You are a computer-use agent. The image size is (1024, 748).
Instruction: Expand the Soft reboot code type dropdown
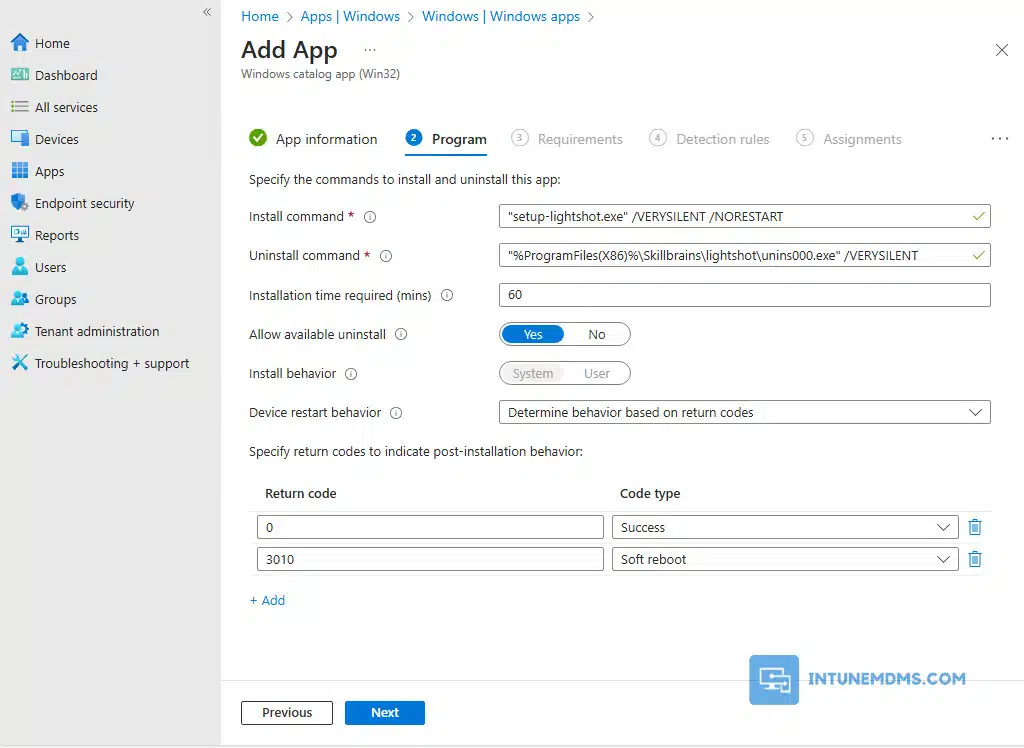(784, 559)
